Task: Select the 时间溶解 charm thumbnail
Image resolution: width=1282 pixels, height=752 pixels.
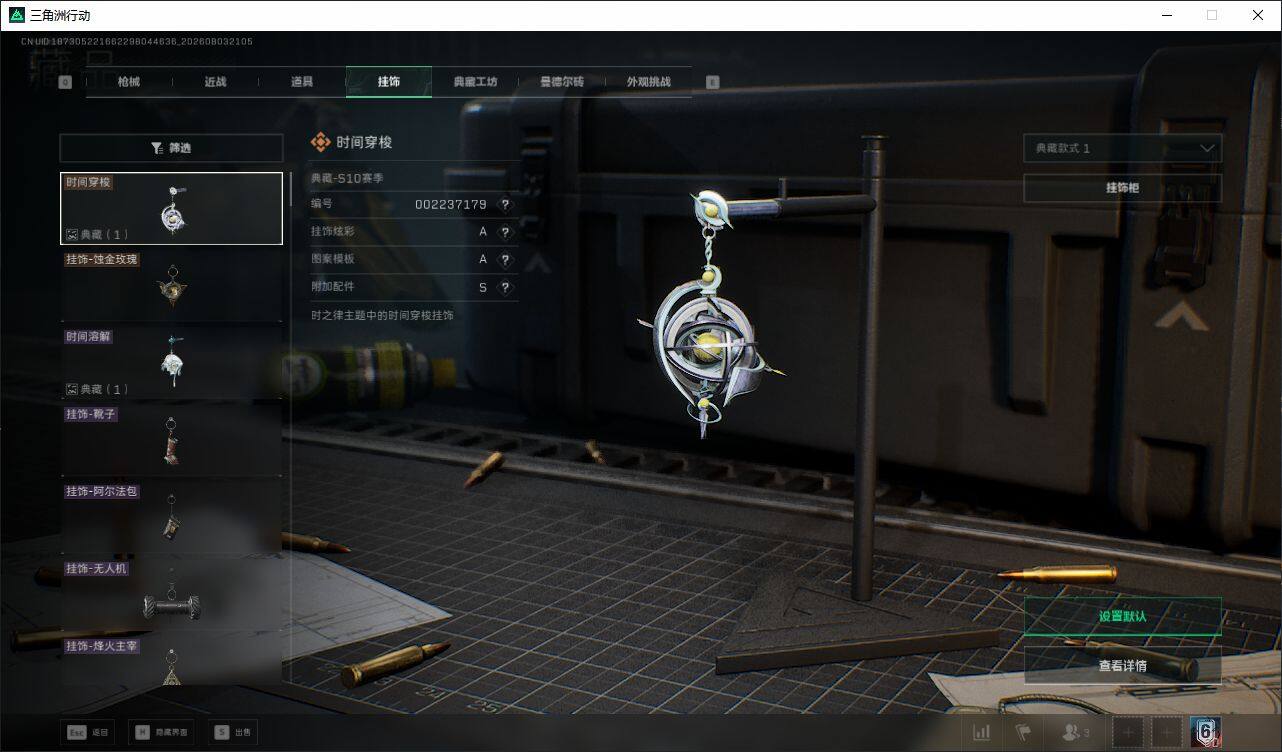Action: click(x=171, y=363)
